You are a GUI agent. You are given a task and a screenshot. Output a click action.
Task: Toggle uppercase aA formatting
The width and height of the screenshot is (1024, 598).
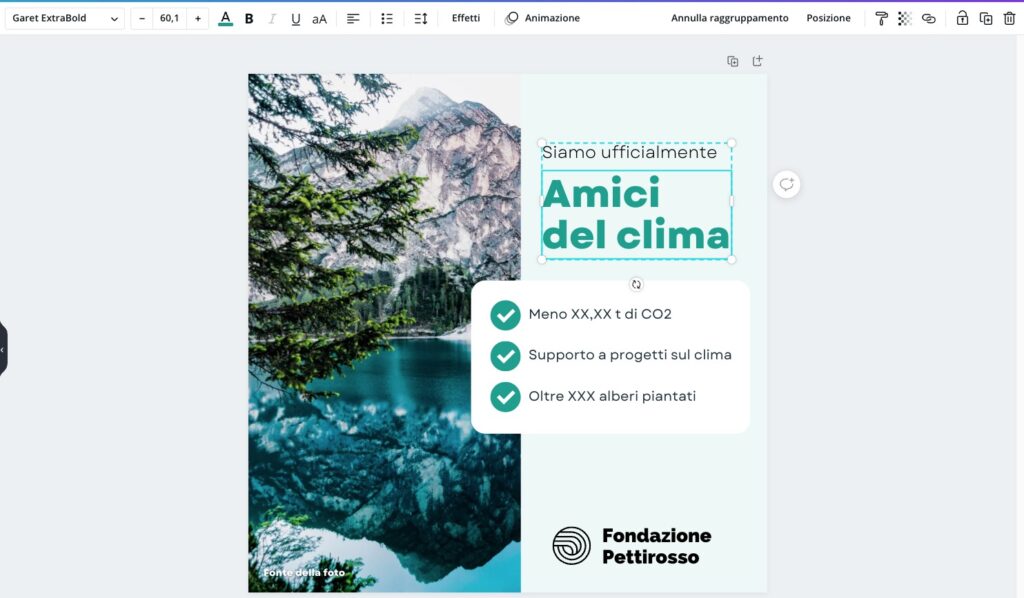[x=319, y=19]
